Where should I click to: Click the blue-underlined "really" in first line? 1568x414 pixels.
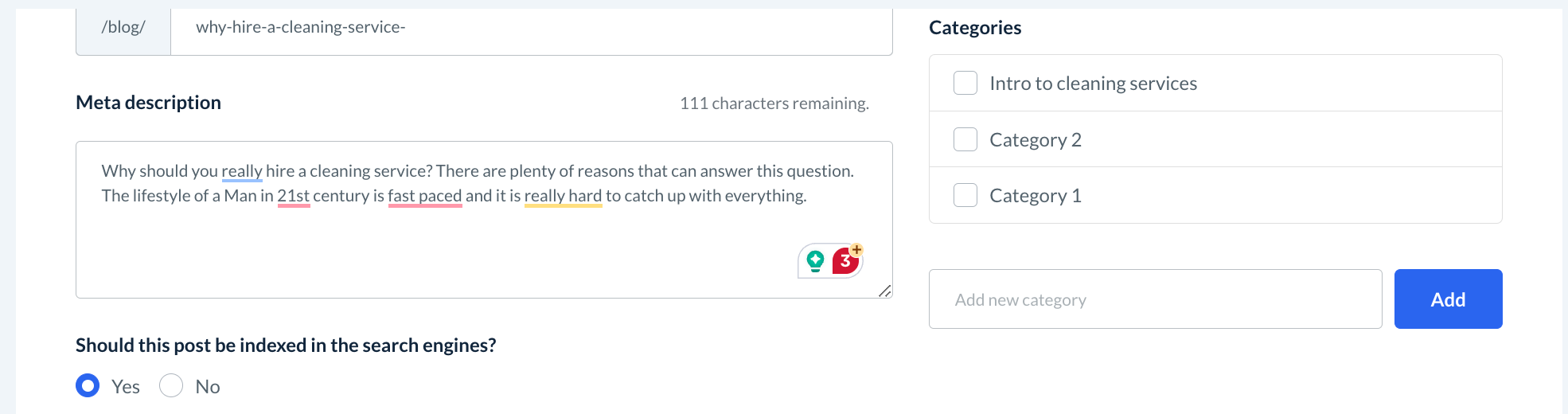(241, 171)
